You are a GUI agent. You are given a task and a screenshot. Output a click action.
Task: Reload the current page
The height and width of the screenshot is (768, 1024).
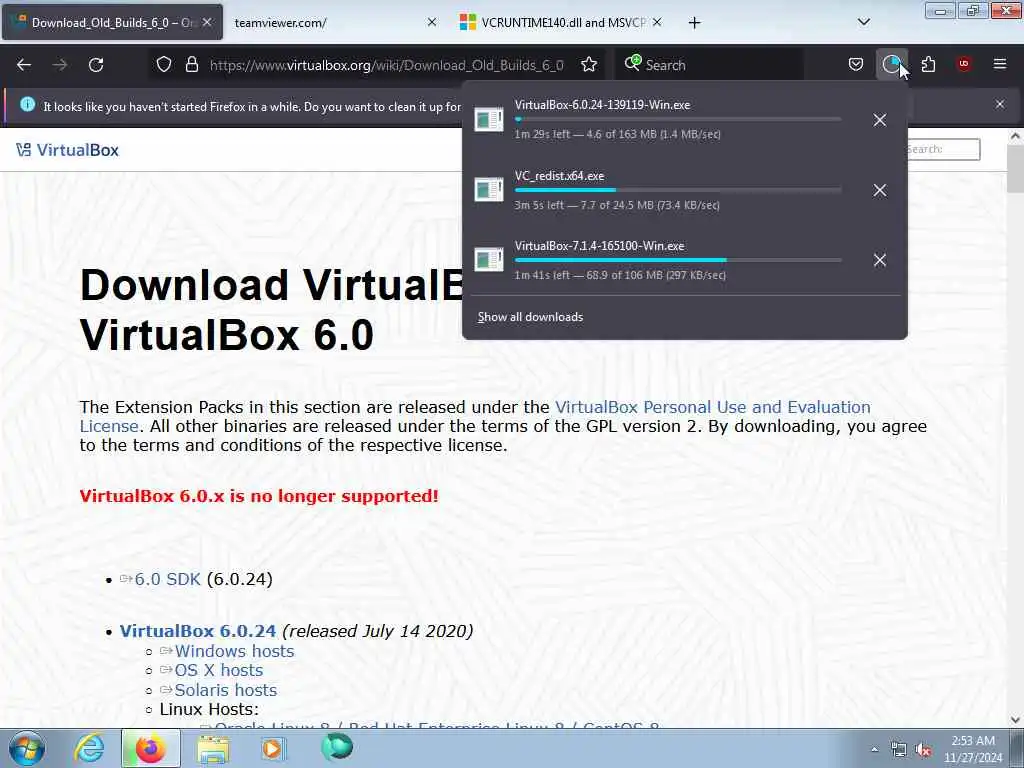pos(96,65)
